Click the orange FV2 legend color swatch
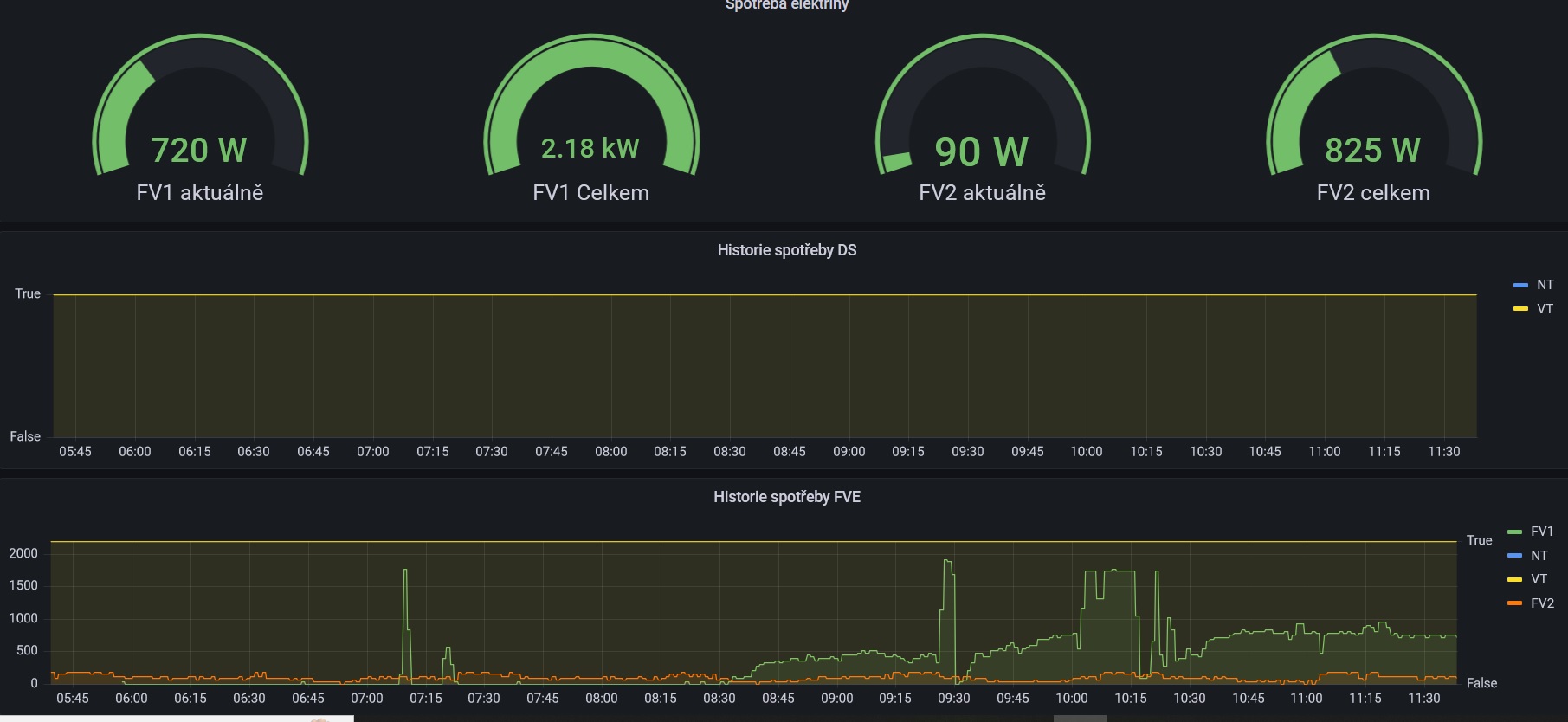 1514,603
